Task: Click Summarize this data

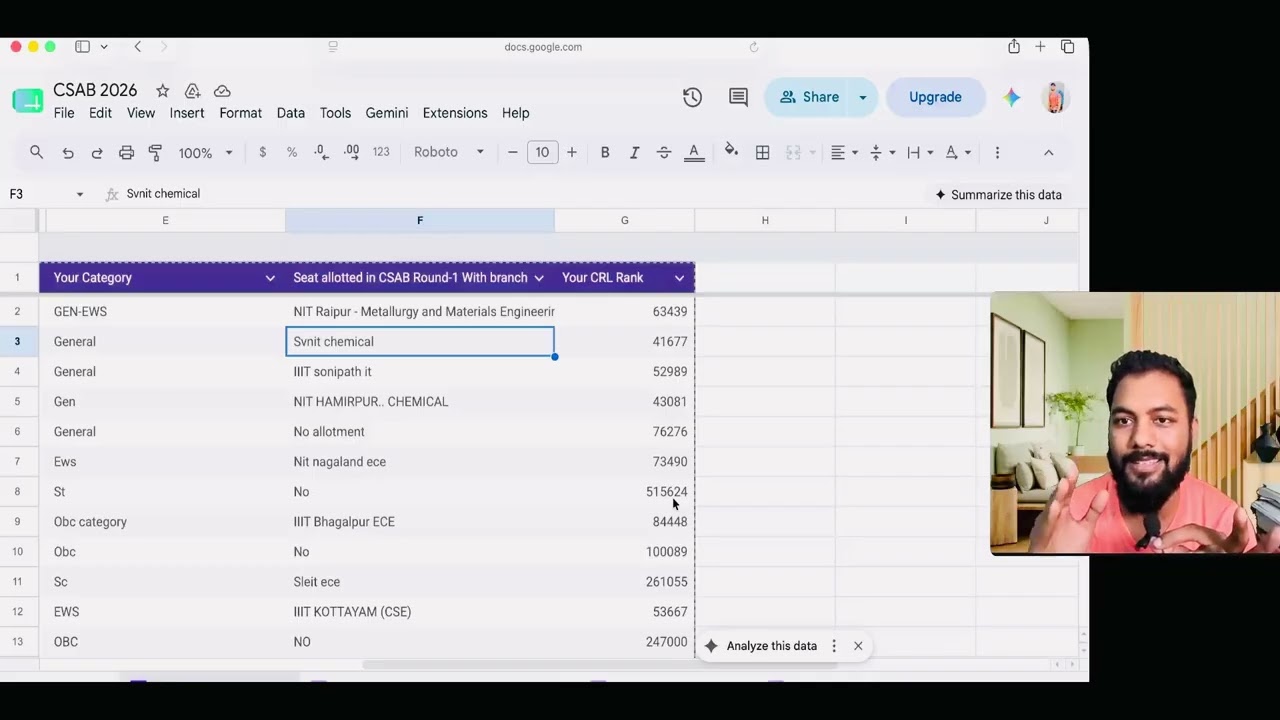Action: [998, 195]
